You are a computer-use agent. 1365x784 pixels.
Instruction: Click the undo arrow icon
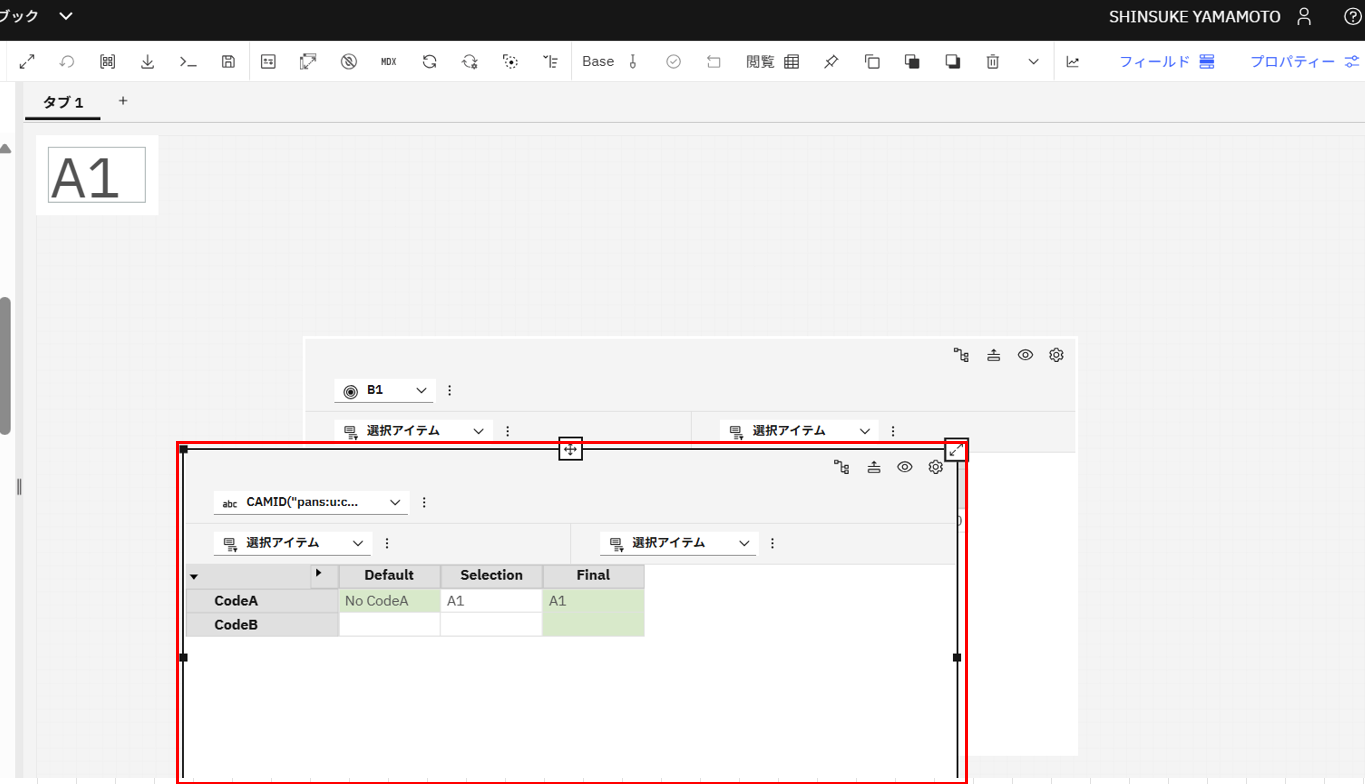click(67, 62)
